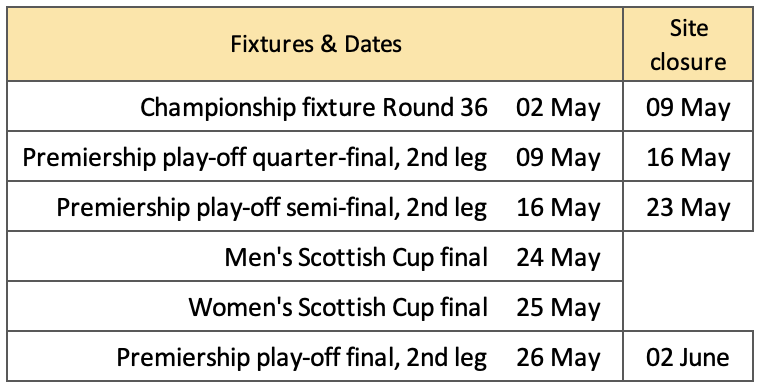Click the 09 May site closure cell
The image size is (762, 390).
[x=688, y=106]
